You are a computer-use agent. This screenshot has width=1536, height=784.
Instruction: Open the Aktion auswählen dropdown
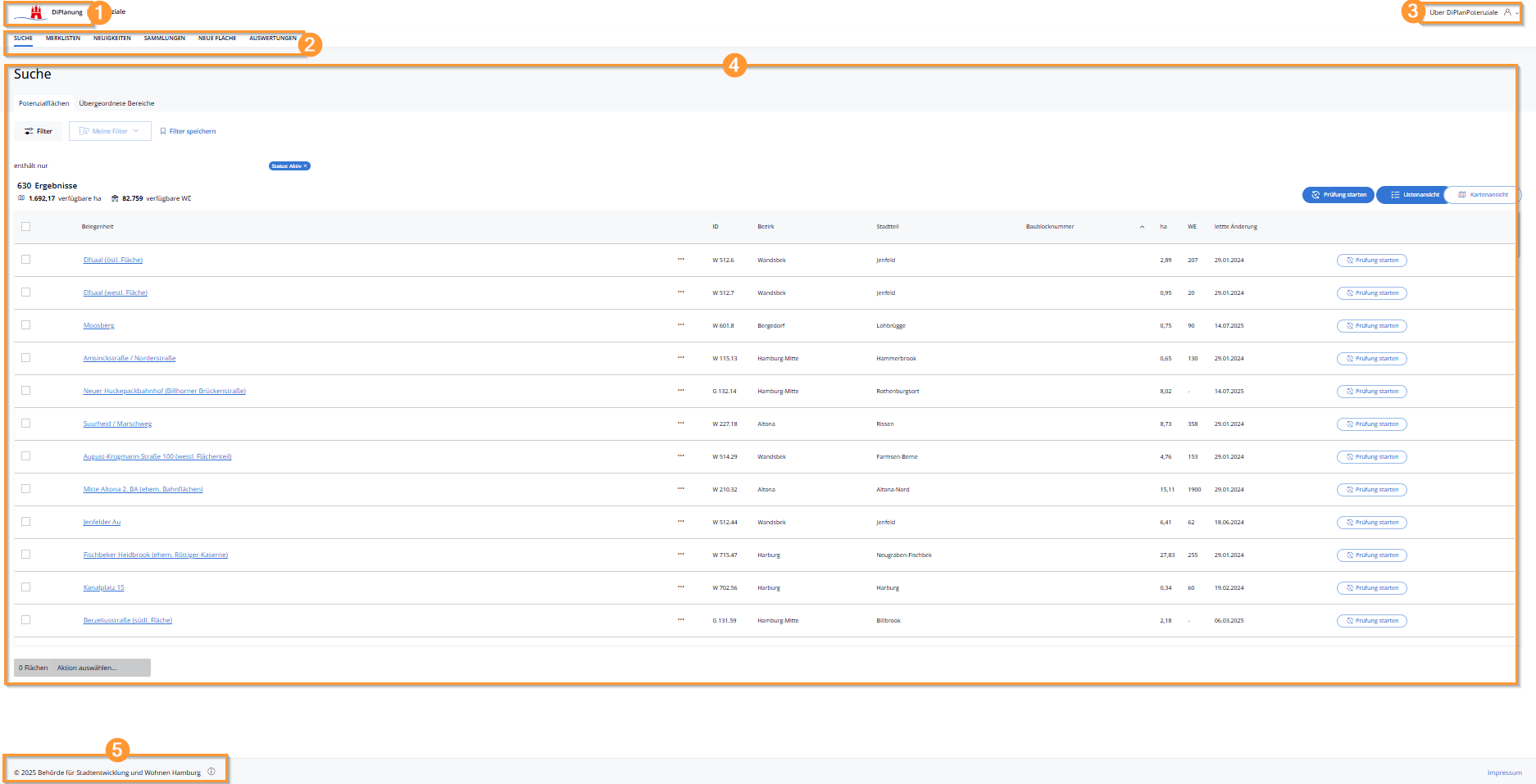[87, 668]
